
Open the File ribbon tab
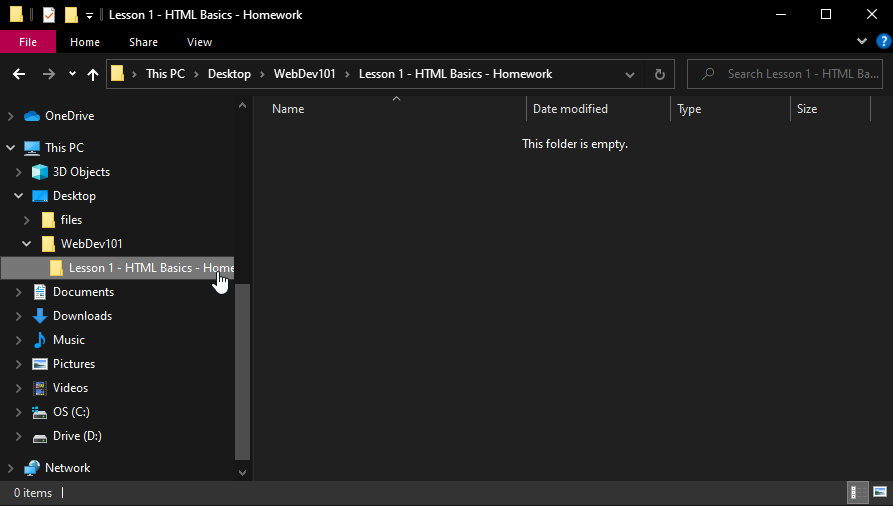pyautogui.click(x=28, y=42)
